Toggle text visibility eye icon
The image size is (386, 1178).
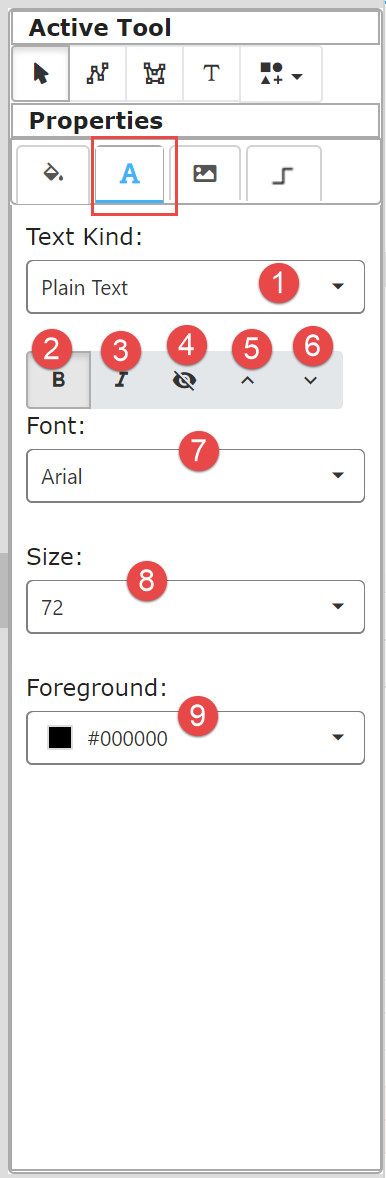tap(183, 380)
